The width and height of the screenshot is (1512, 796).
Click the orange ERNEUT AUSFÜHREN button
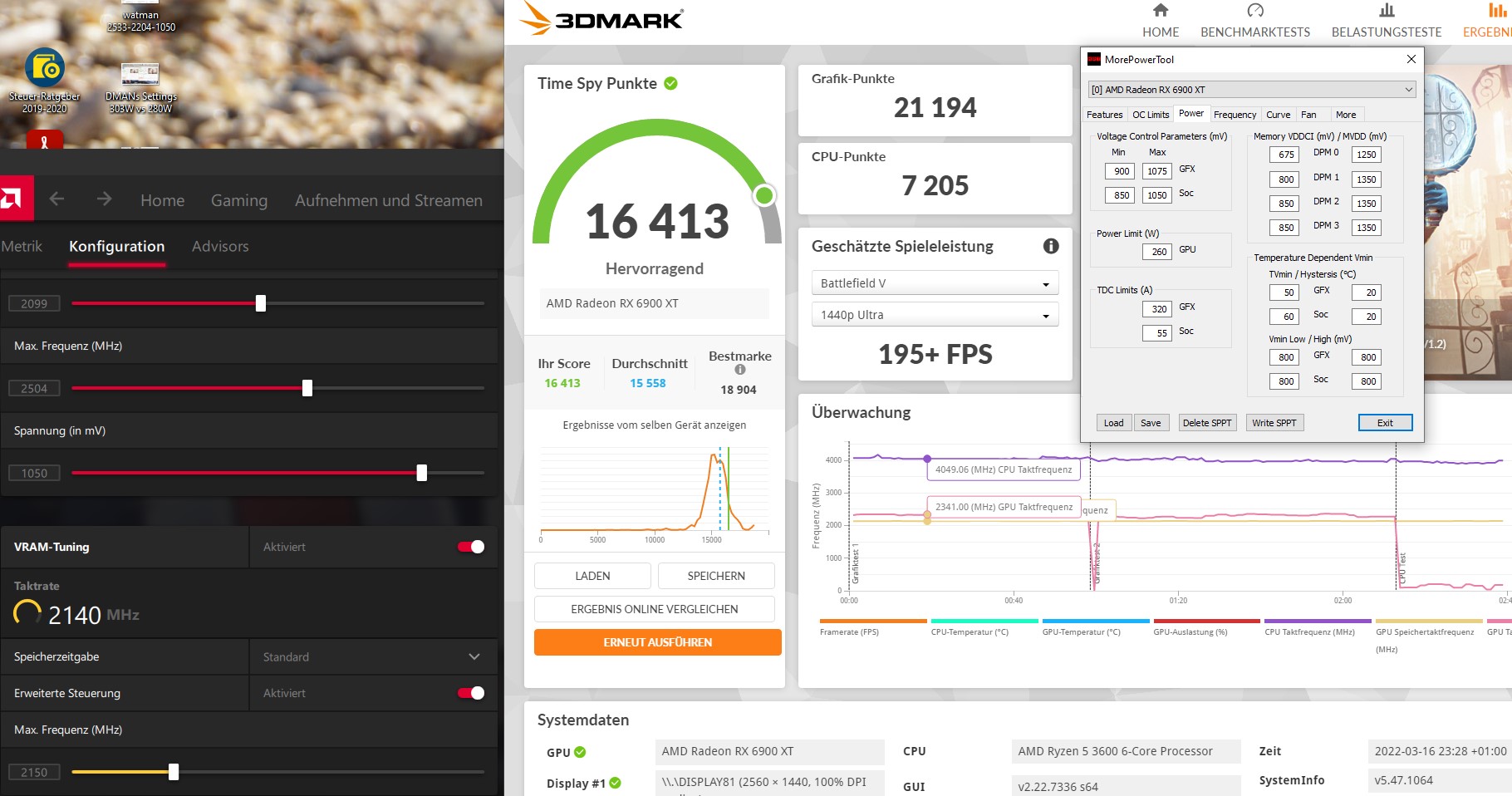point(658,642)
